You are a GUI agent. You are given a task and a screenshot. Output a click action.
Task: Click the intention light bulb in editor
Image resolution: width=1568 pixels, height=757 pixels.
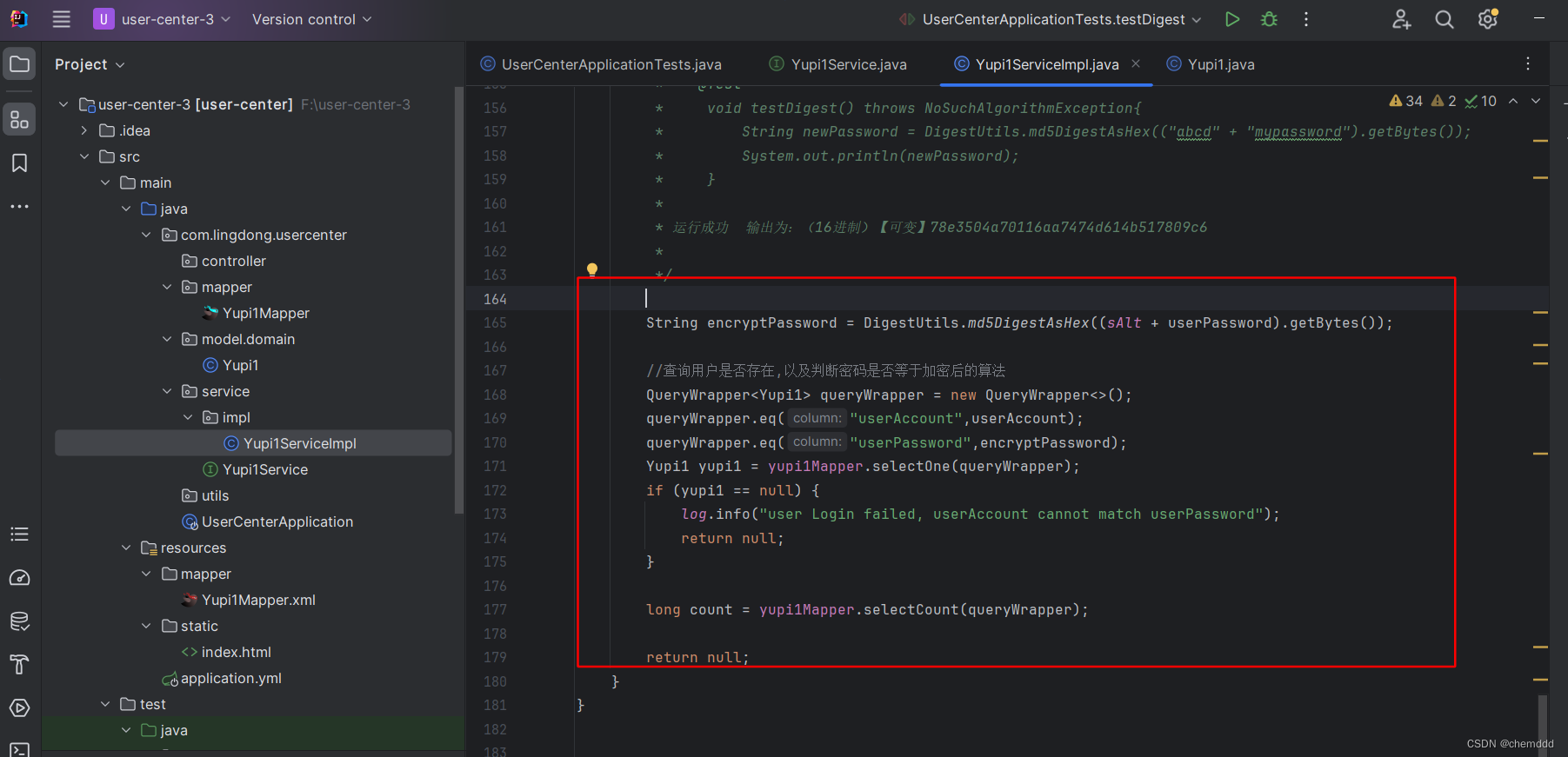pyautogui.click(x=592, y=270)
